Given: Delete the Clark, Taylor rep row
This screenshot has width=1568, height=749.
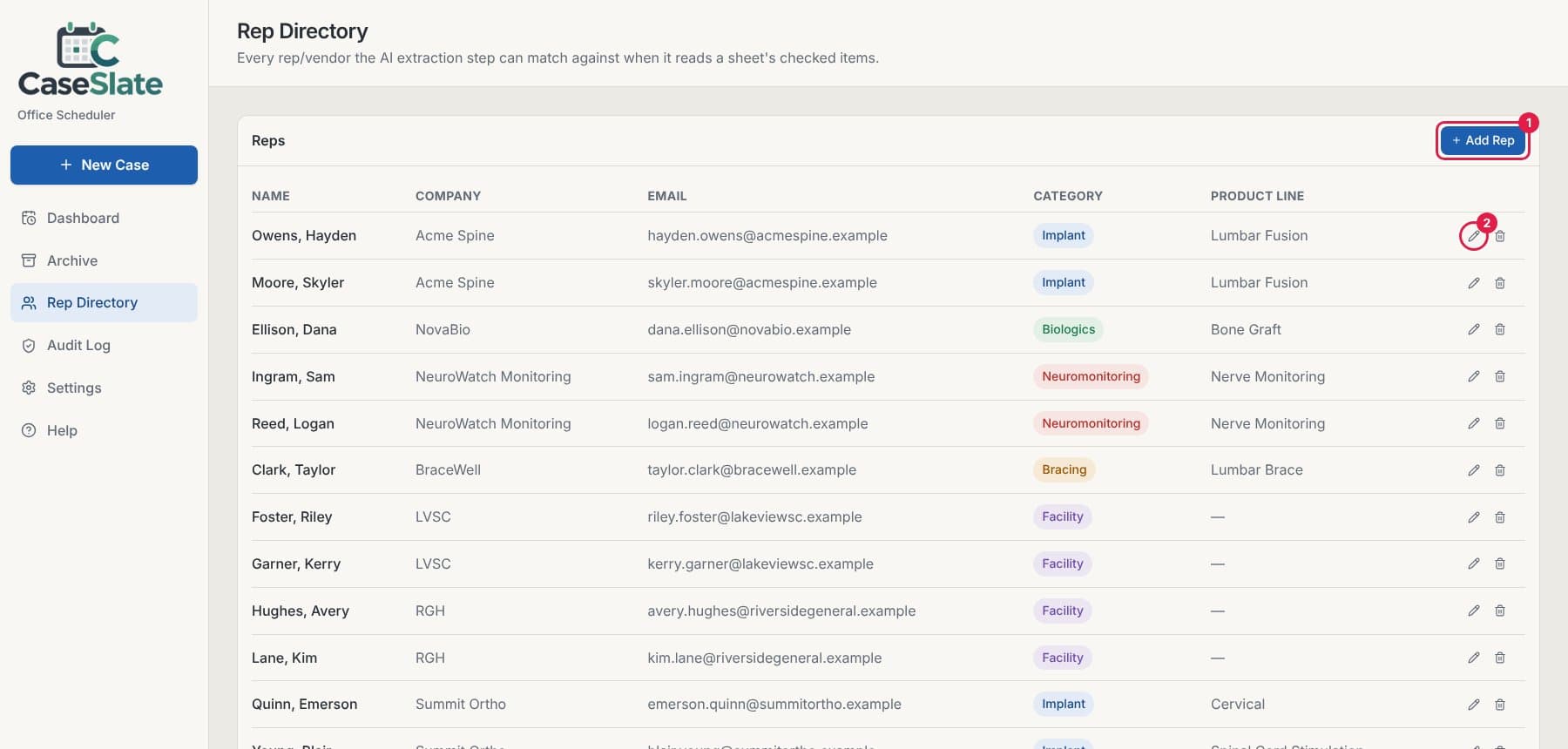Looking at the screenshot, I should click(1500, 470).
